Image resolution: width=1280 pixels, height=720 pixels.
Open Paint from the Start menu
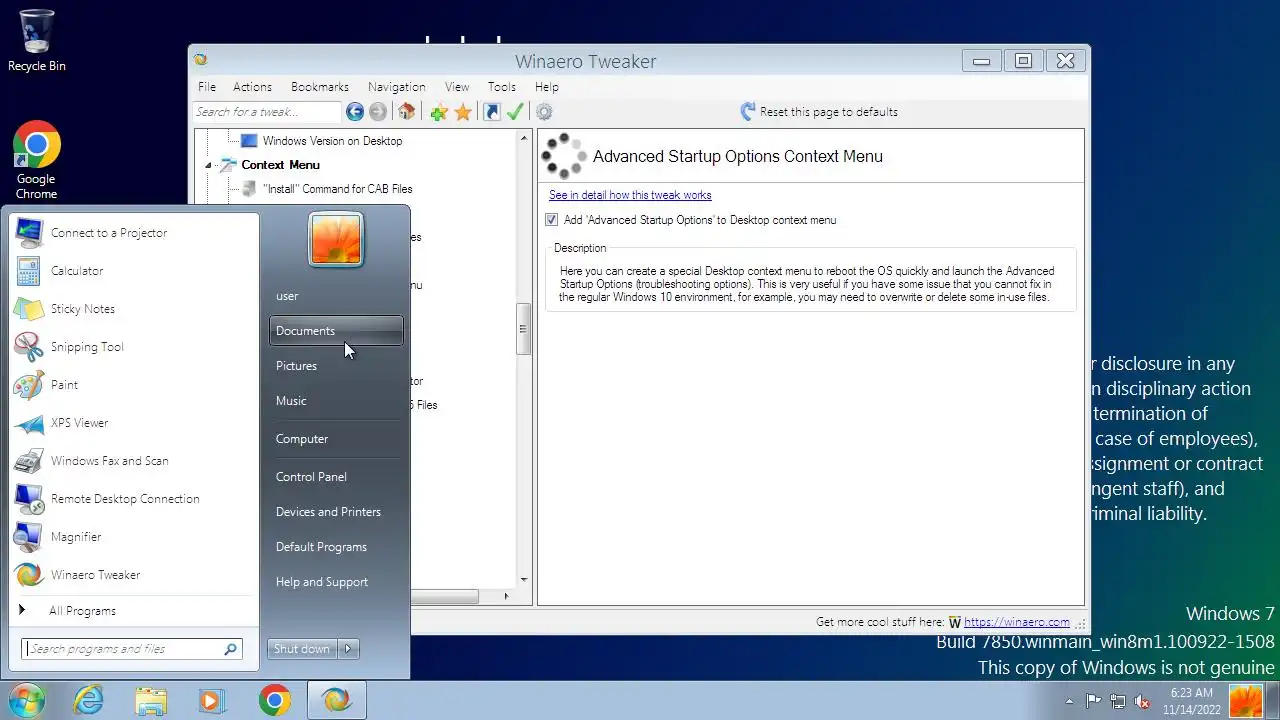(135, 385)
